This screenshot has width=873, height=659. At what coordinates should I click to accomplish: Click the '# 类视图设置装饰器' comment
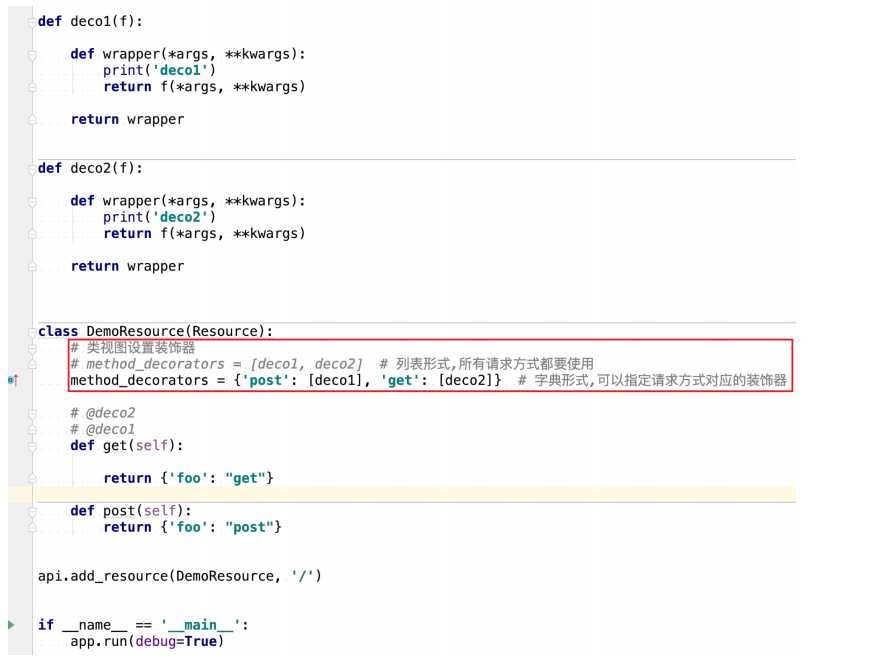click(x=133, y=348)
